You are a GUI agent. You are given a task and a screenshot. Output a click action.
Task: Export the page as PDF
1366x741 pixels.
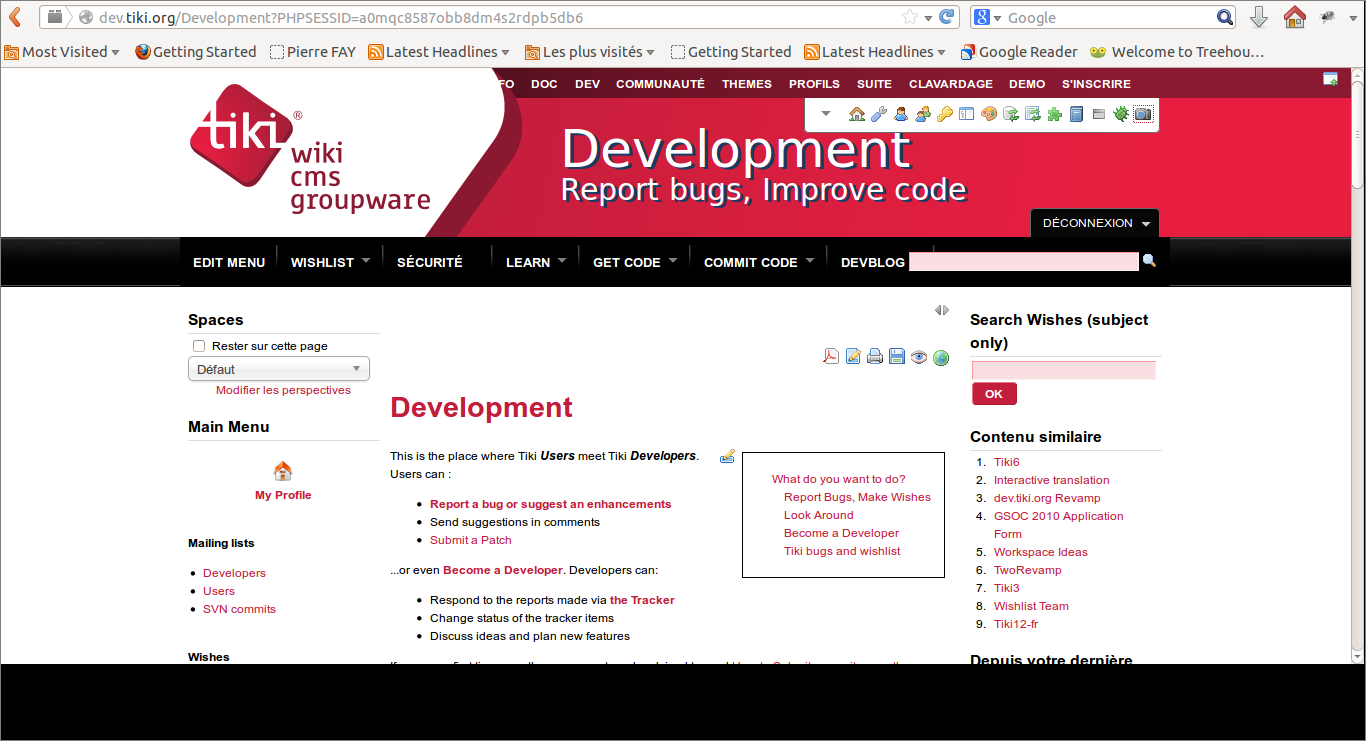point(831,356)
